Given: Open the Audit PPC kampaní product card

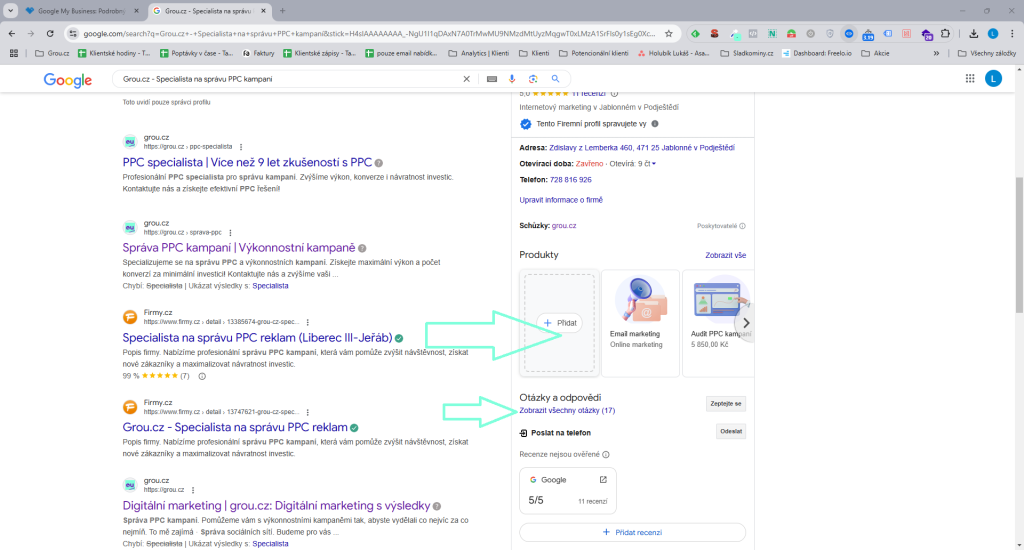Looking at the screenshot, I should 717,323.
